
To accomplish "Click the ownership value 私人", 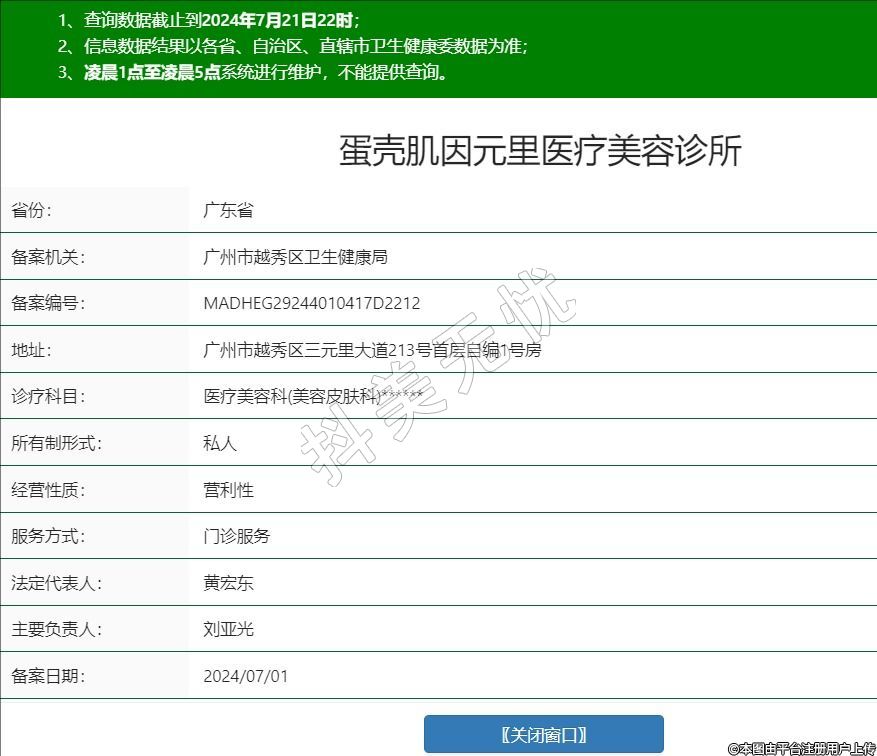I will tap(220, 443).
